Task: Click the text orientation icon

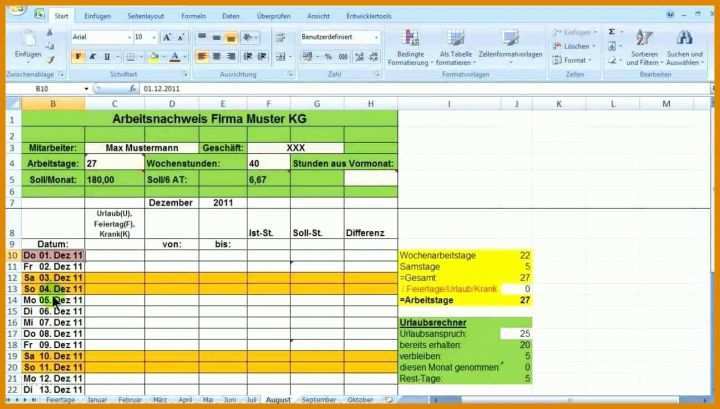Action: coord(248,37)
